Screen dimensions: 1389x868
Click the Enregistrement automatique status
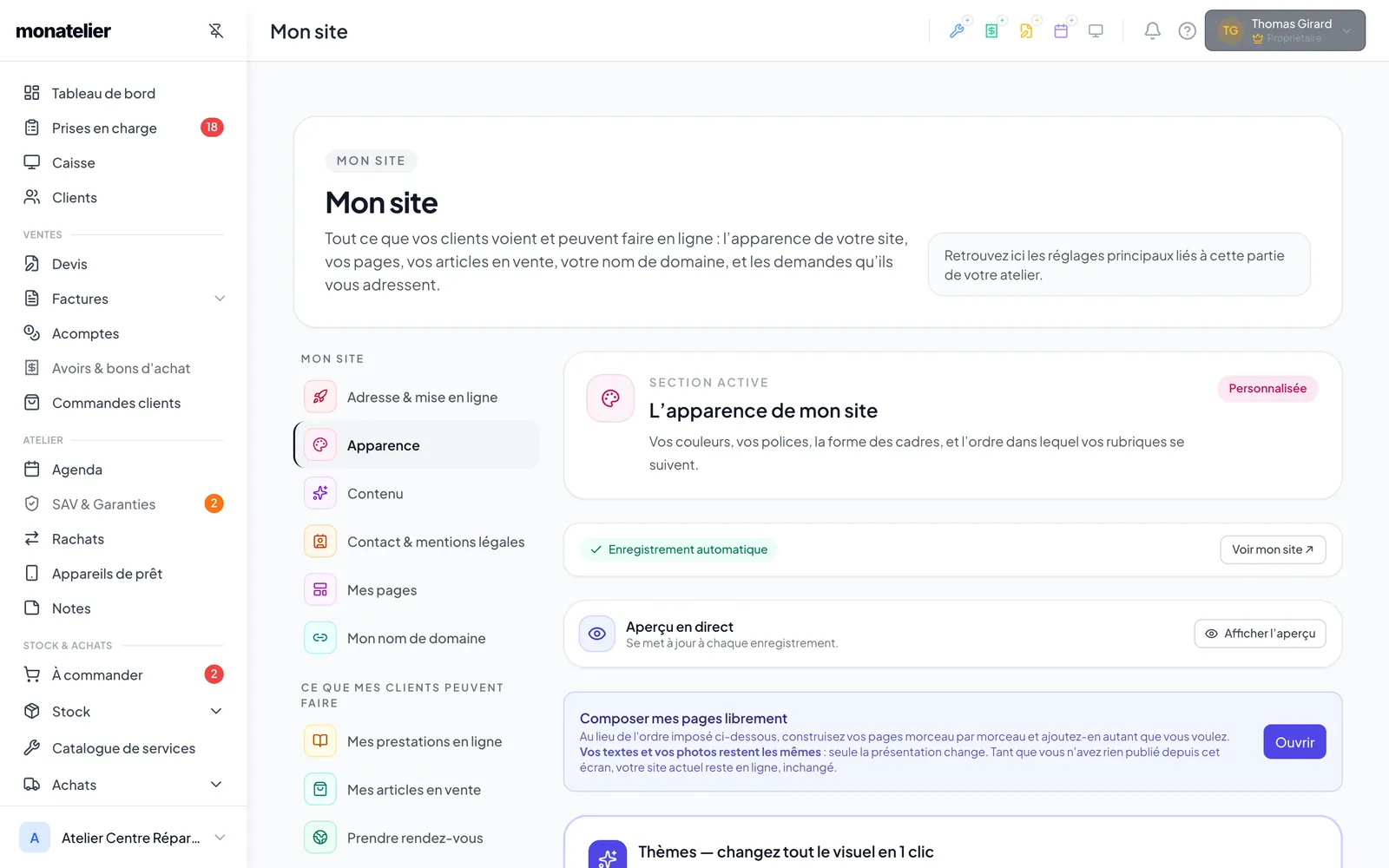(679, 549)
